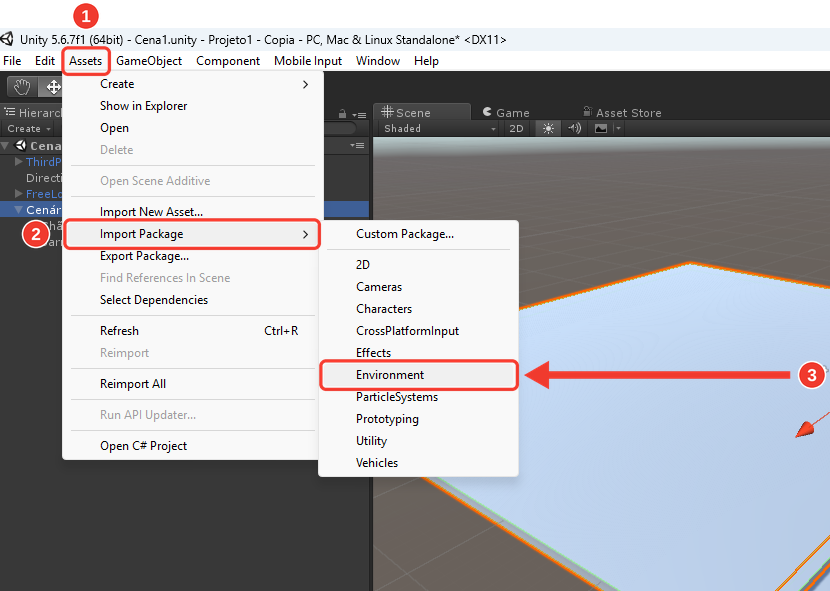This screenshot has height=591, width=830.
Task: Choose Open in Assets menu
Action: (x=193, y=128)
